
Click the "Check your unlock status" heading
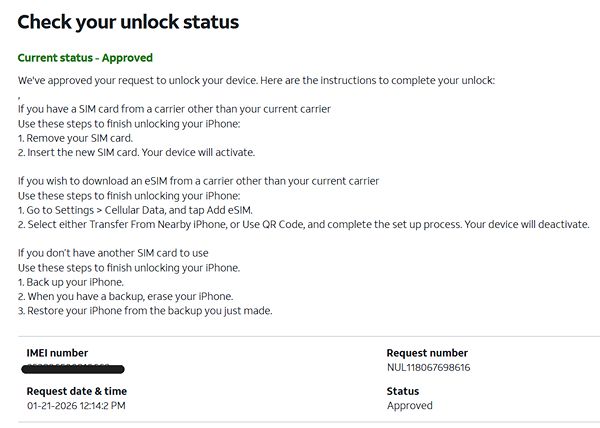tap(128, 21)
